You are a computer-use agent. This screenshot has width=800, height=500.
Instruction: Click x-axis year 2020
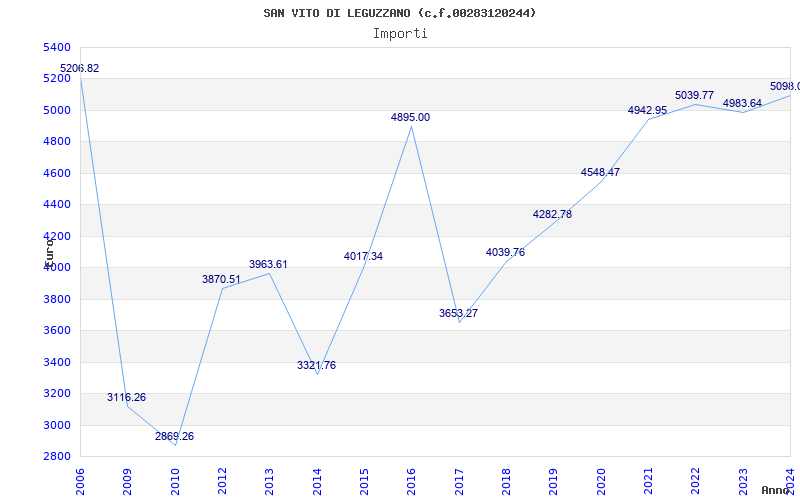(601, 481)
